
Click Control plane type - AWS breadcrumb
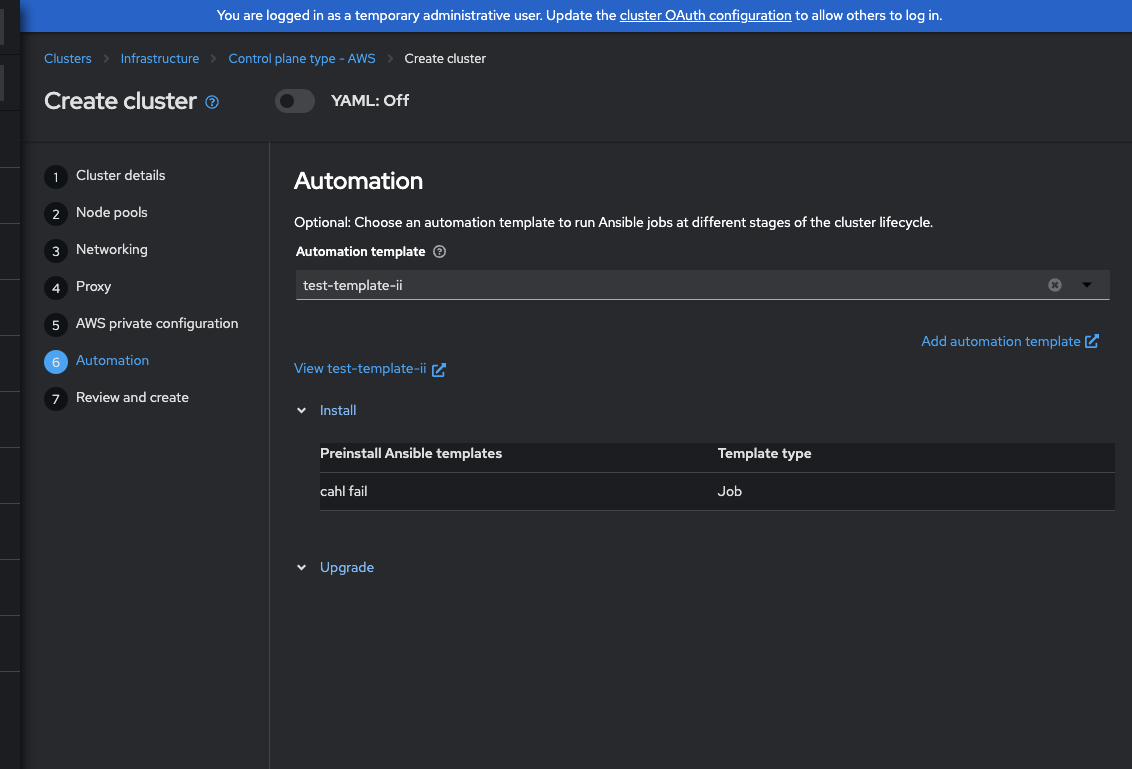302,59
